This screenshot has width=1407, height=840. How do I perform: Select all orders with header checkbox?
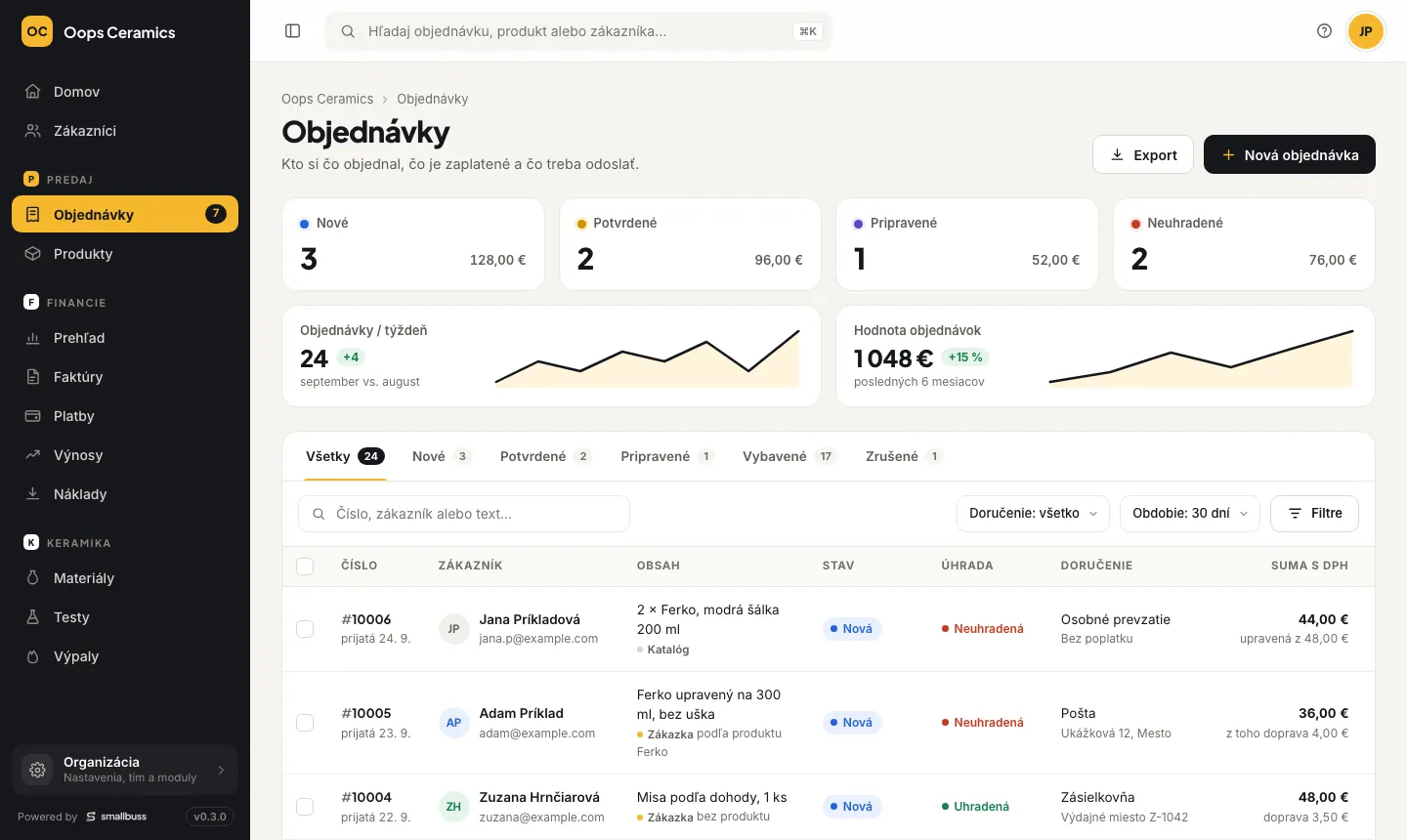(305, 567)
